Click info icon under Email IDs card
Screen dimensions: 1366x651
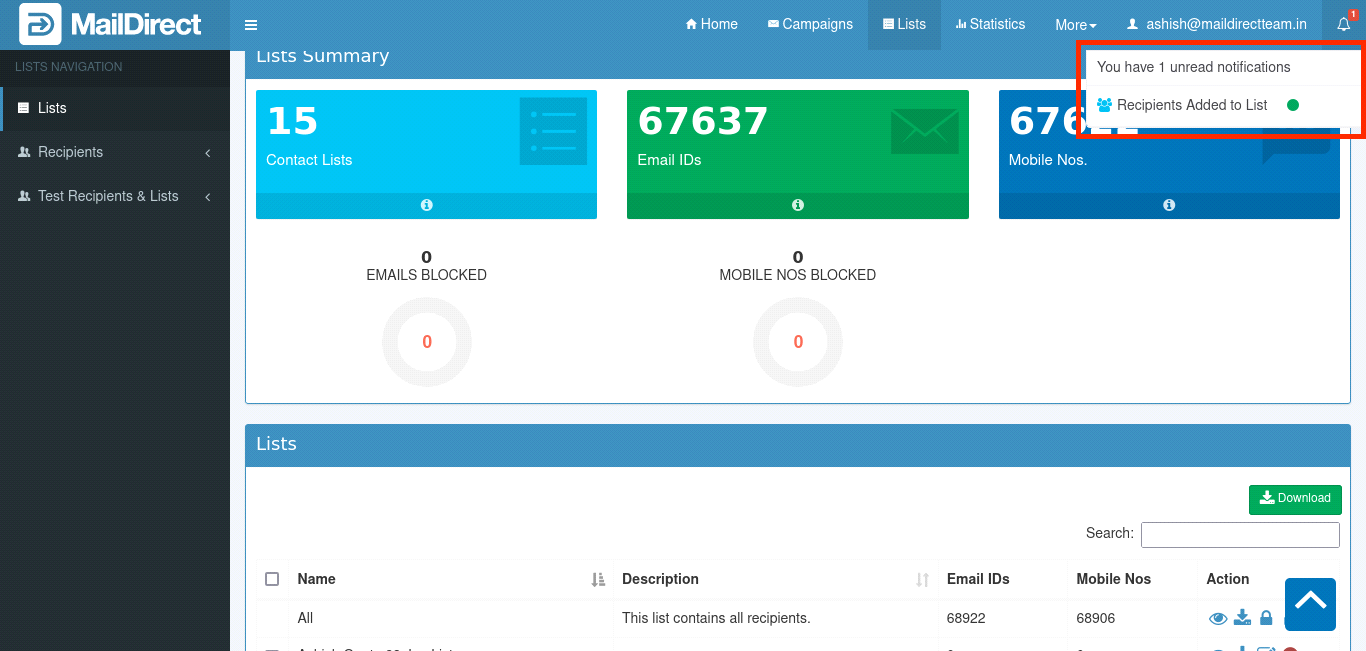797,205
